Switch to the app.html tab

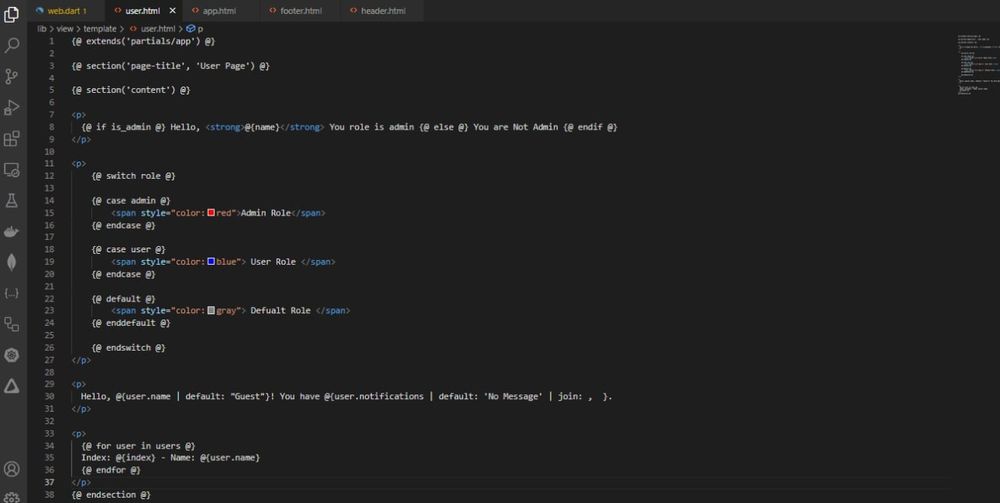click(219, 11)
